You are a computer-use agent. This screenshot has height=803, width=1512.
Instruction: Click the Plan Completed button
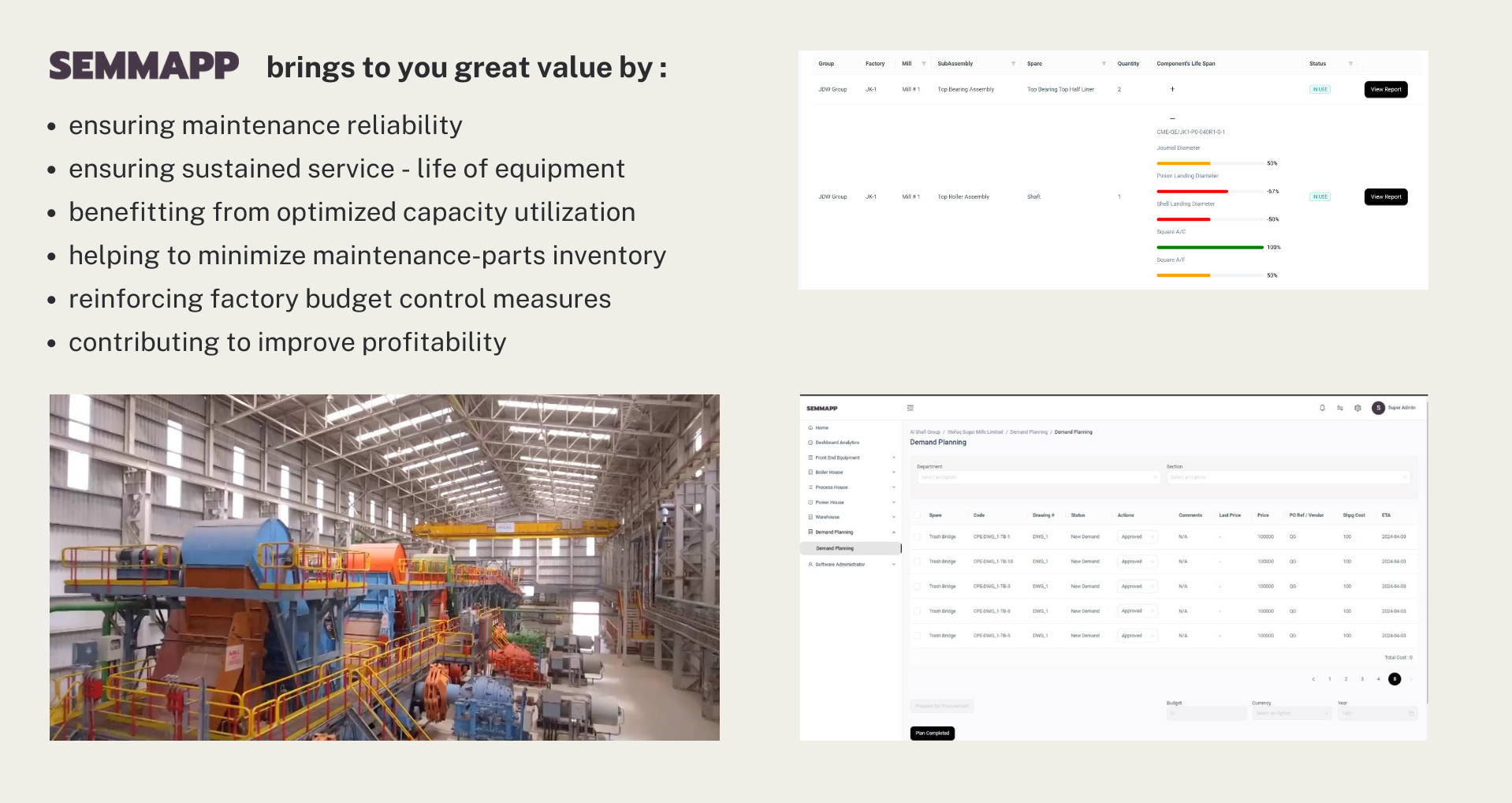click(x=932, y=734)
